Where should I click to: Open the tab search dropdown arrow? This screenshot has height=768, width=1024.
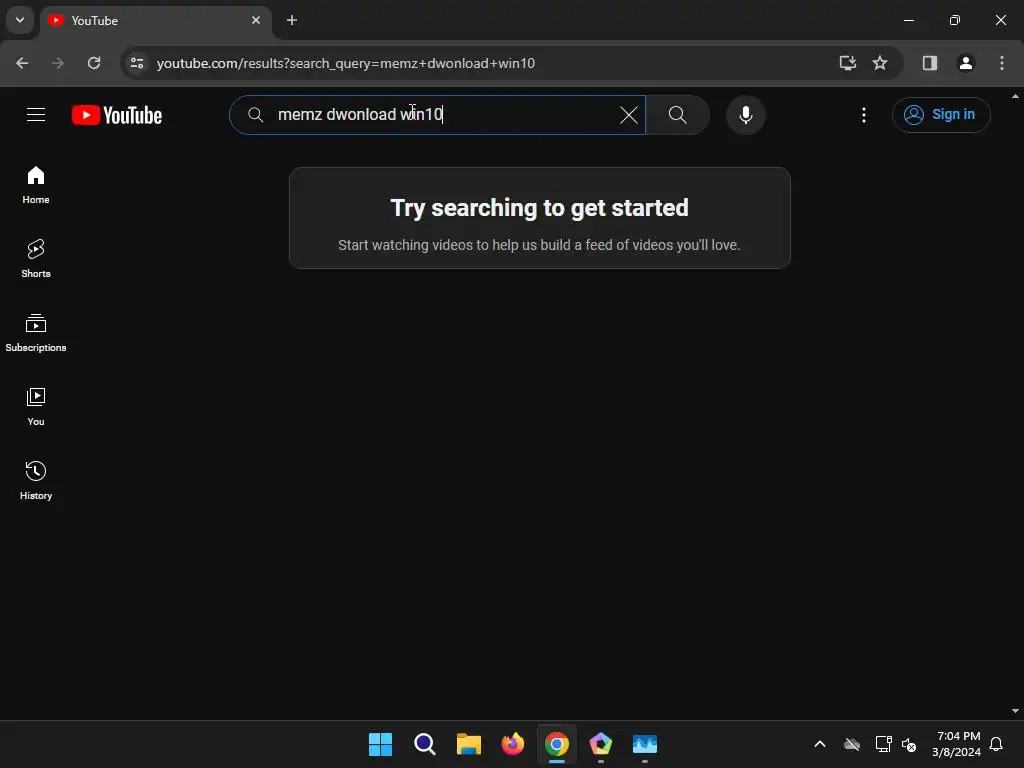tap(20, 20)
